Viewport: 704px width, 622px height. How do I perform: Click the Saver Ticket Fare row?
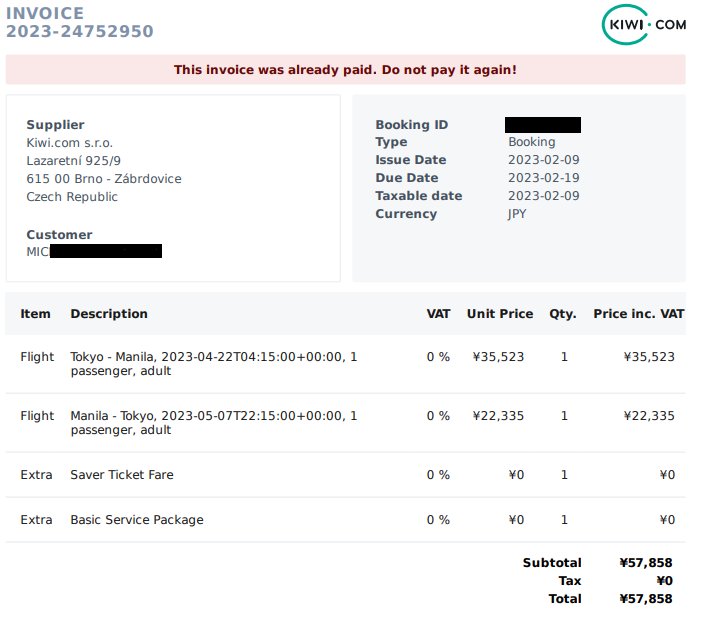(345, 475)
